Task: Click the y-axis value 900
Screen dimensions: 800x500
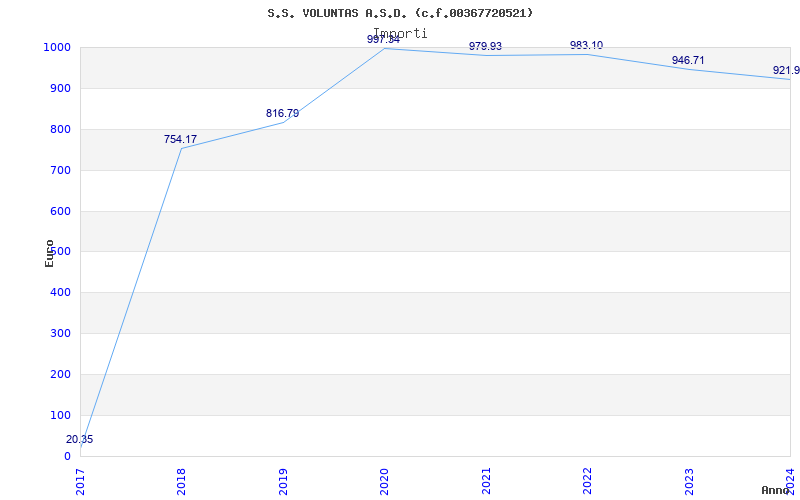Action: coord(60,88)
